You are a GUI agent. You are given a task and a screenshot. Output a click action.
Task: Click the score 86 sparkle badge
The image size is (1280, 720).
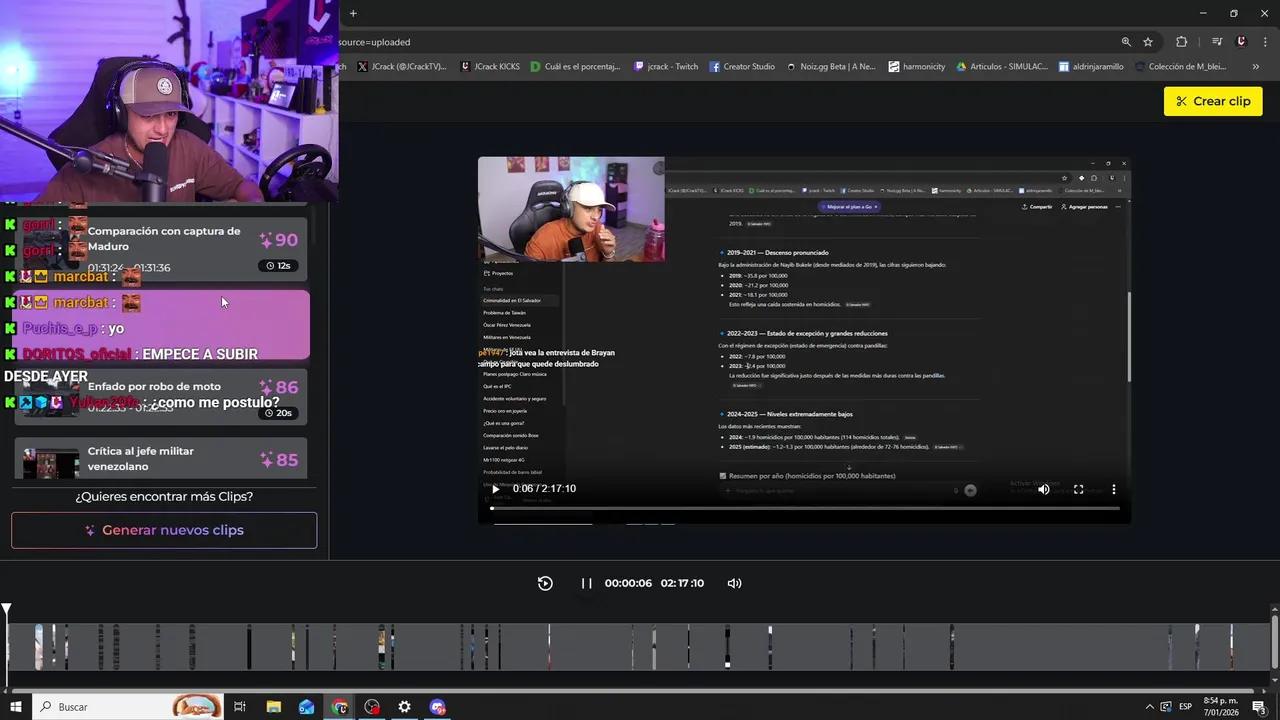pyautogui.click(x=278, y=387)
